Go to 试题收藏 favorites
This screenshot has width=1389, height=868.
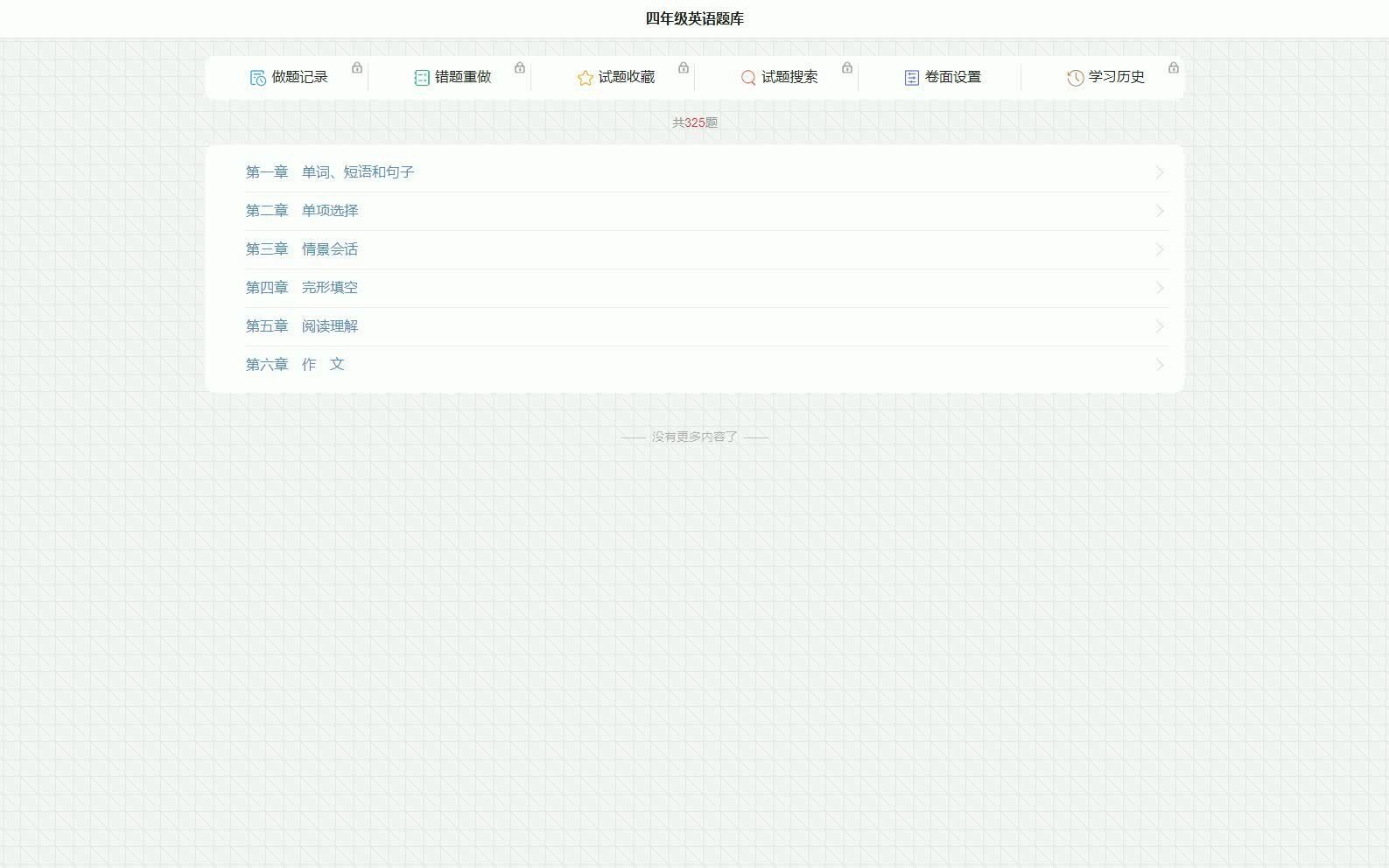pyautogui.click(x=615, y=77)
